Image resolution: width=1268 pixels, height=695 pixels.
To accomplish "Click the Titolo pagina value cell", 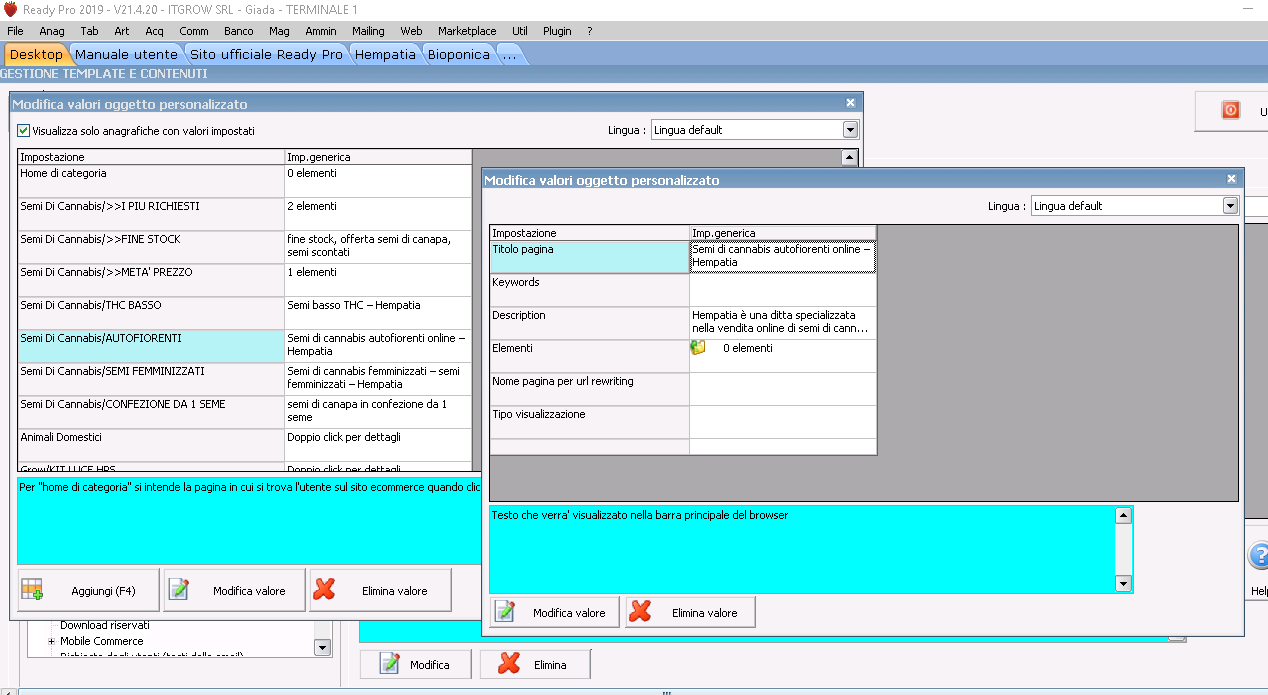I will click(783, 257).
